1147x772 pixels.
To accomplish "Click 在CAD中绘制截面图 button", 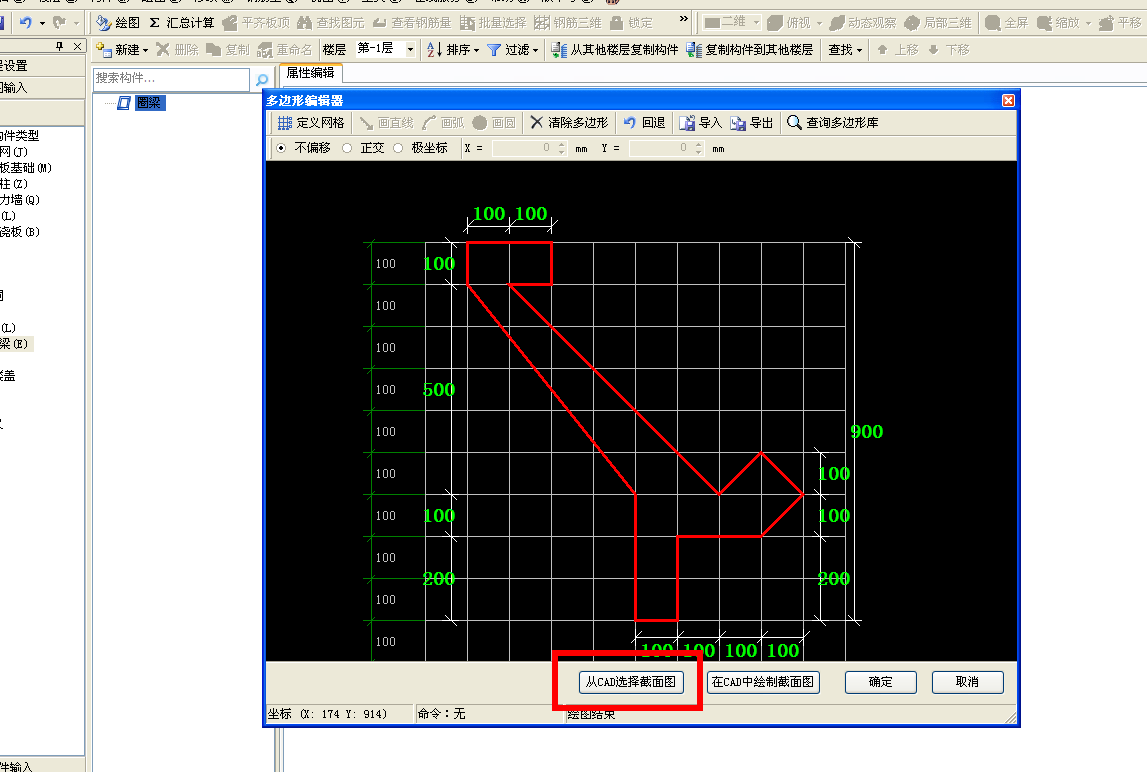I will tap(763, 682).
